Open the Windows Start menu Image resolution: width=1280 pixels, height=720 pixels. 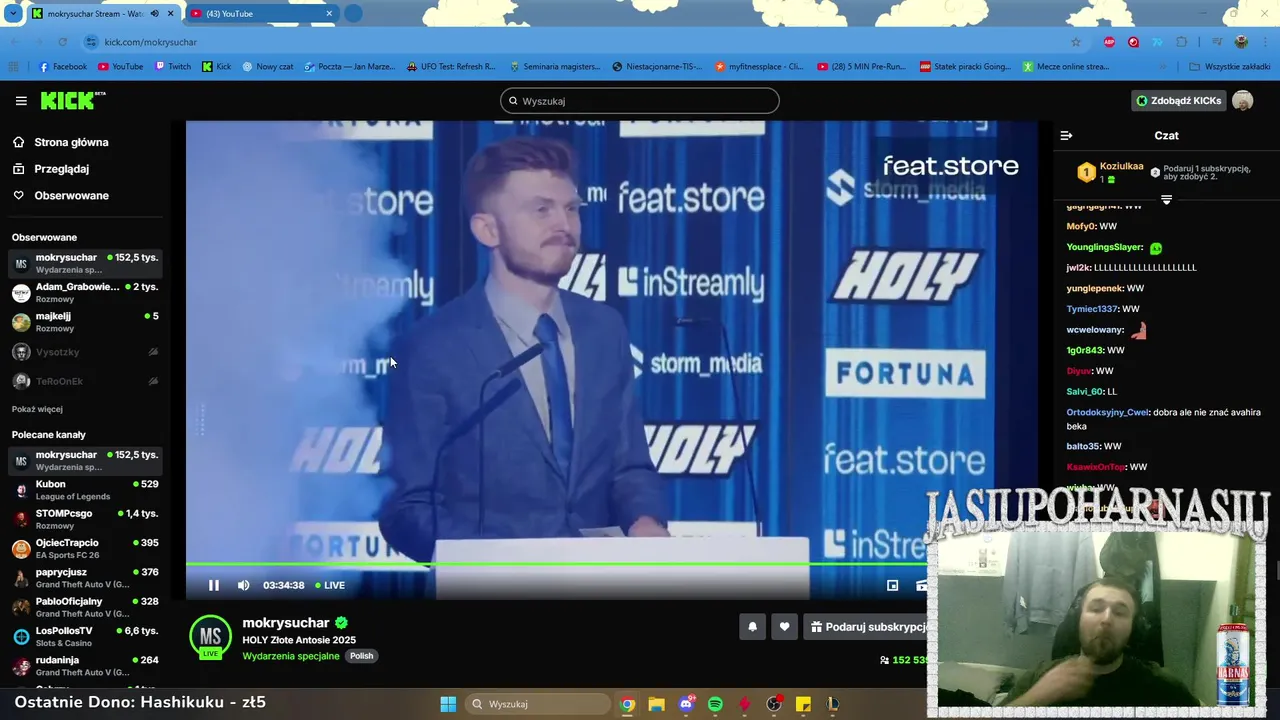448,704
